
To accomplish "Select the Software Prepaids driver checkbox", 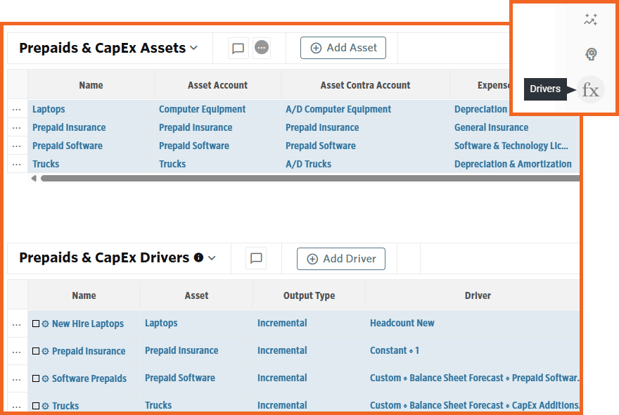I will click(36, 379).
